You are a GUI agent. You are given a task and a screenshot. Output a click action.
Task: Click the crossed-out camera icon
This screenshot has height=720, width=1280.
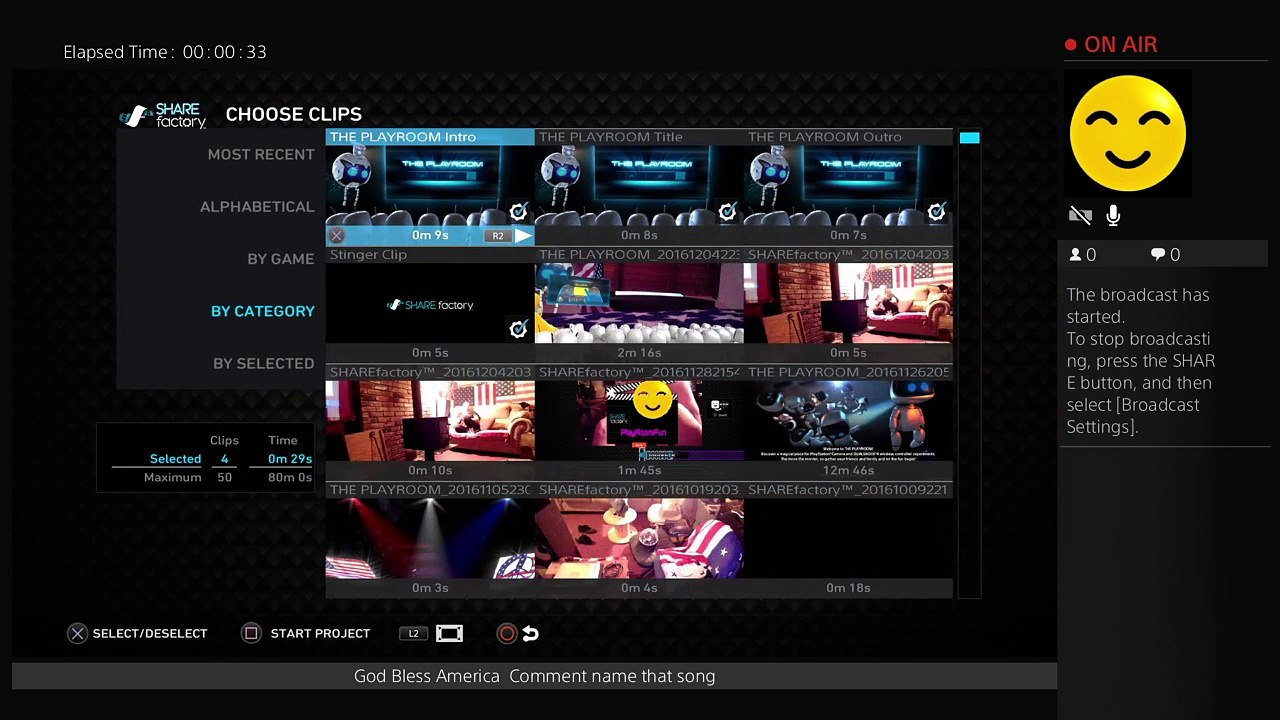[1080, 215]
